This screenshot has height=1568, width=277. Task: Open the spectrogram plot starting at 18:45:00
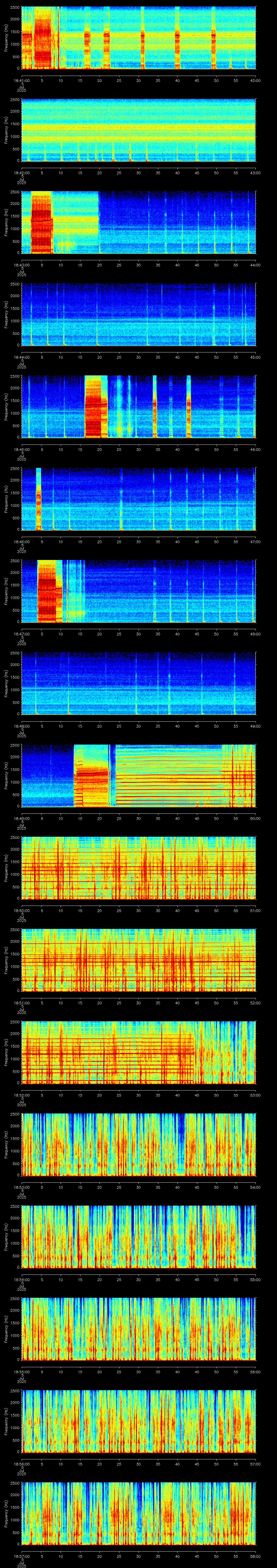(x=138, y=407)
